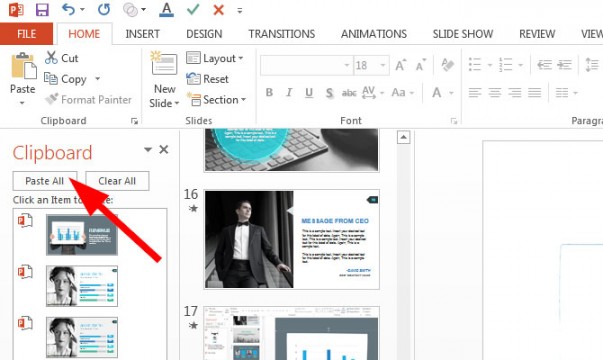Screen dimensions: 603x360
Task: Click the Clear All button
Action: pos(117,181)
